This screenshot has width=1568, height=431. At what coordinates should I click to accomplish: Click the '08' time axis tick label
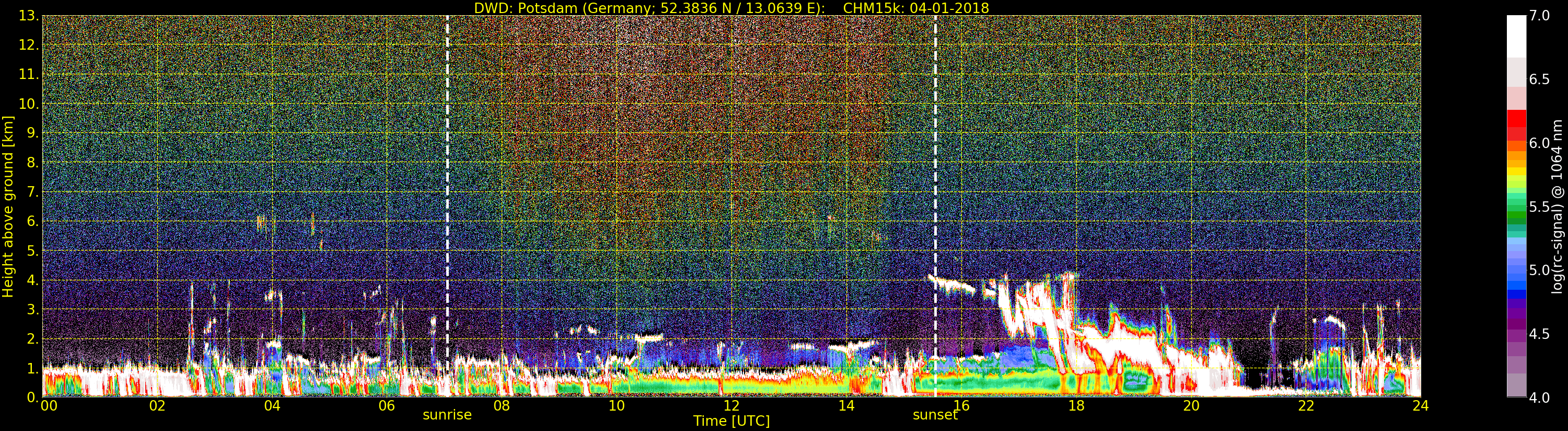pyautogui.click(x=502, y=406)
